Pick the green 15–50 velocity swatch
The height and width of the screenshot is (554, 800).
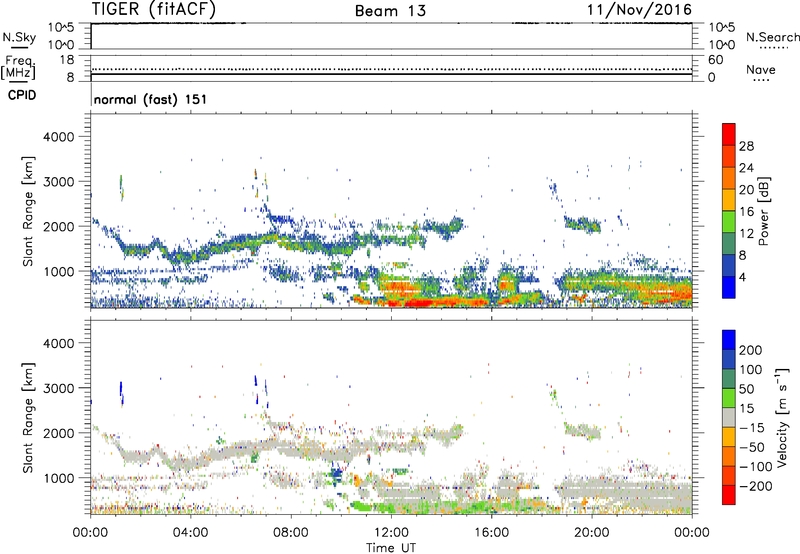click(x=729, y=398)
